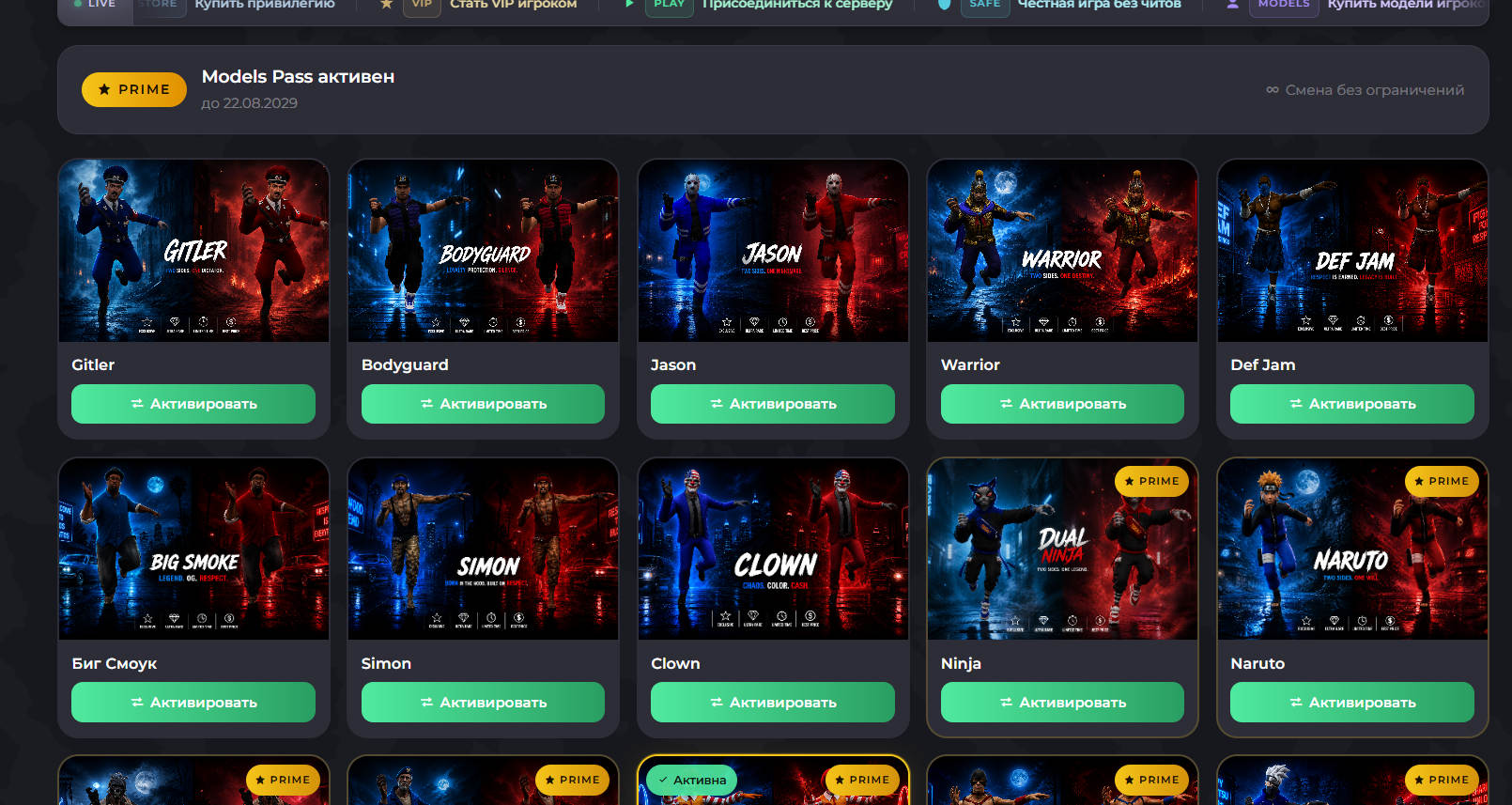Open the Clown preview image

pos(773,550)
